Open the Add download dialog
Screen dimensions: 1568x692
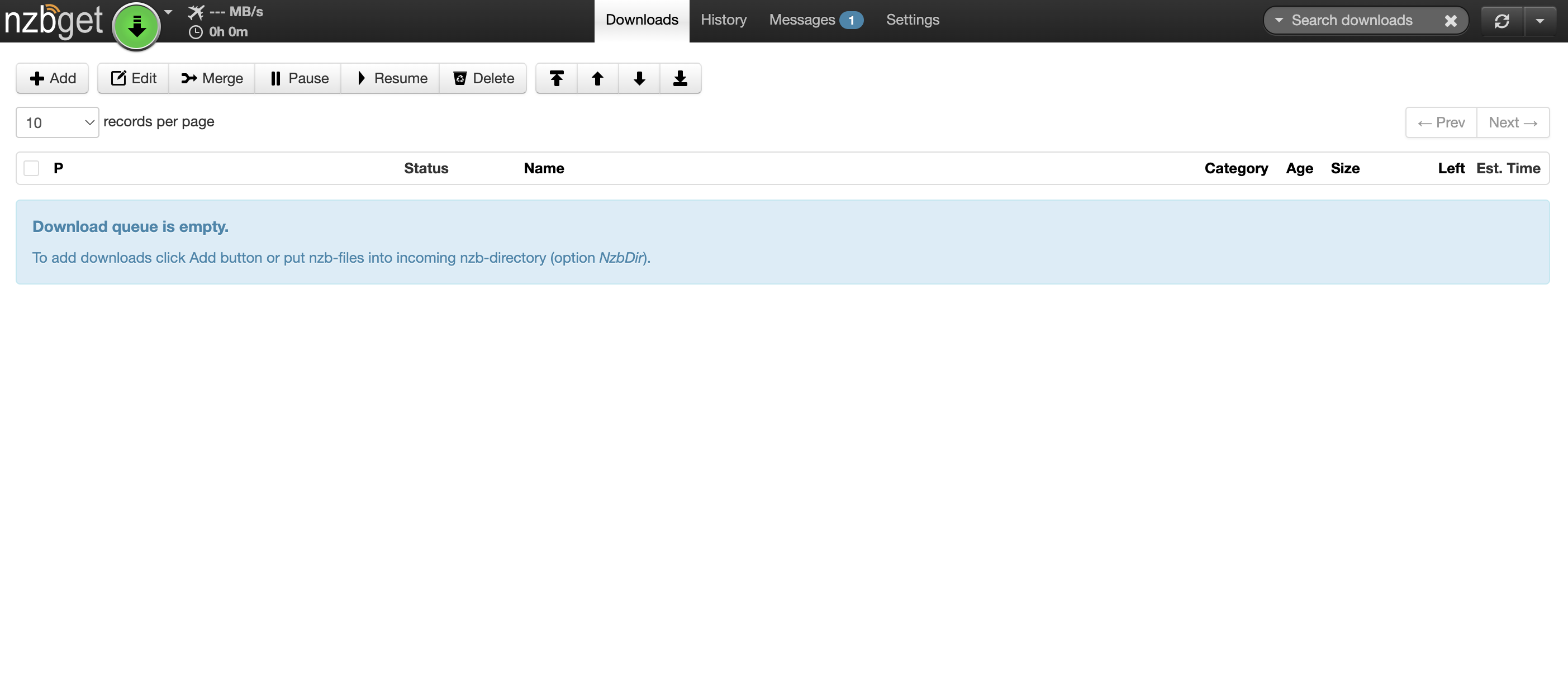(52, 78)
